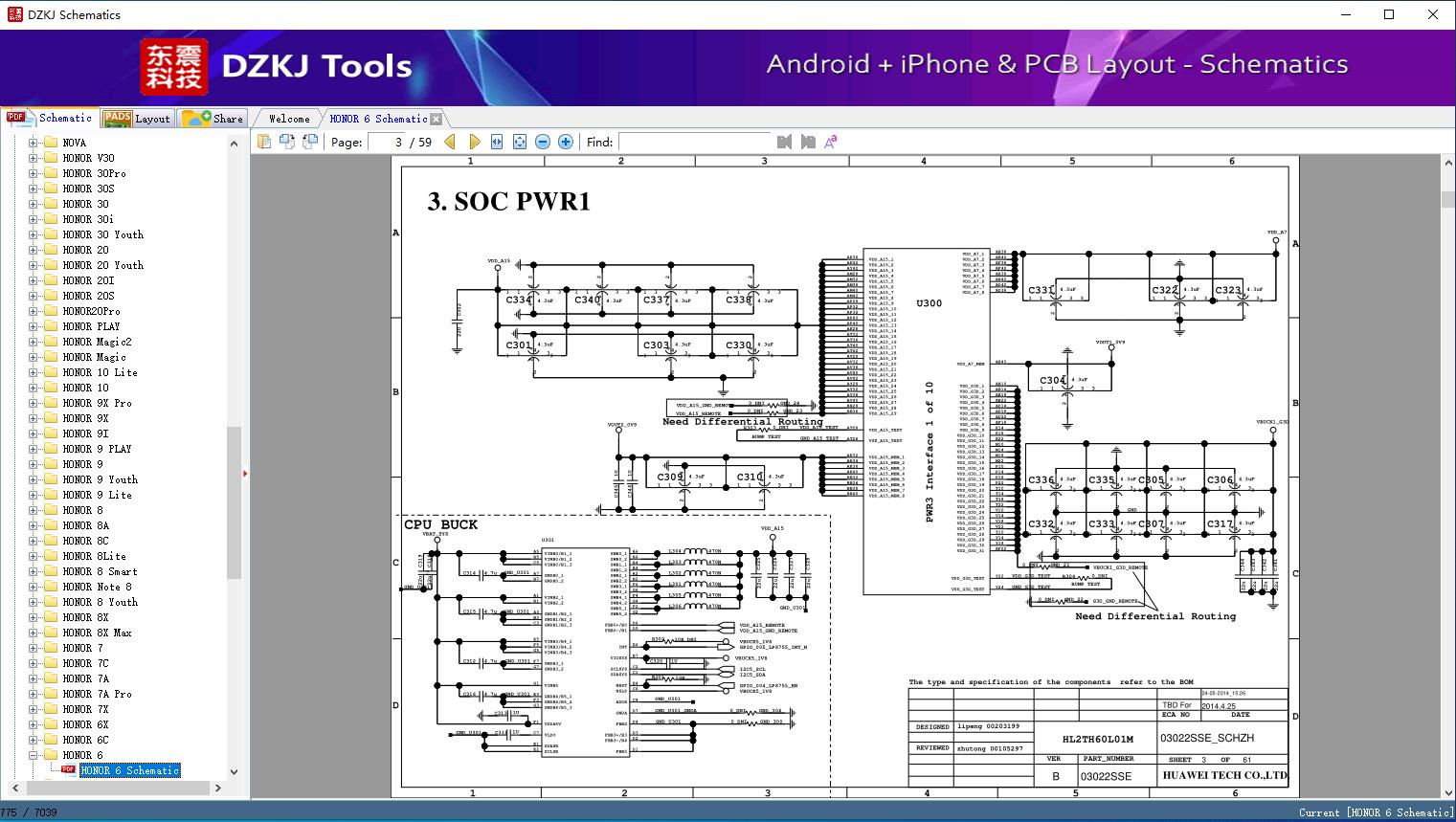This screenshot has width=1456, height=822.
Task: Click the page number input field
Action: pyautogui.click(x=386, y=142)
